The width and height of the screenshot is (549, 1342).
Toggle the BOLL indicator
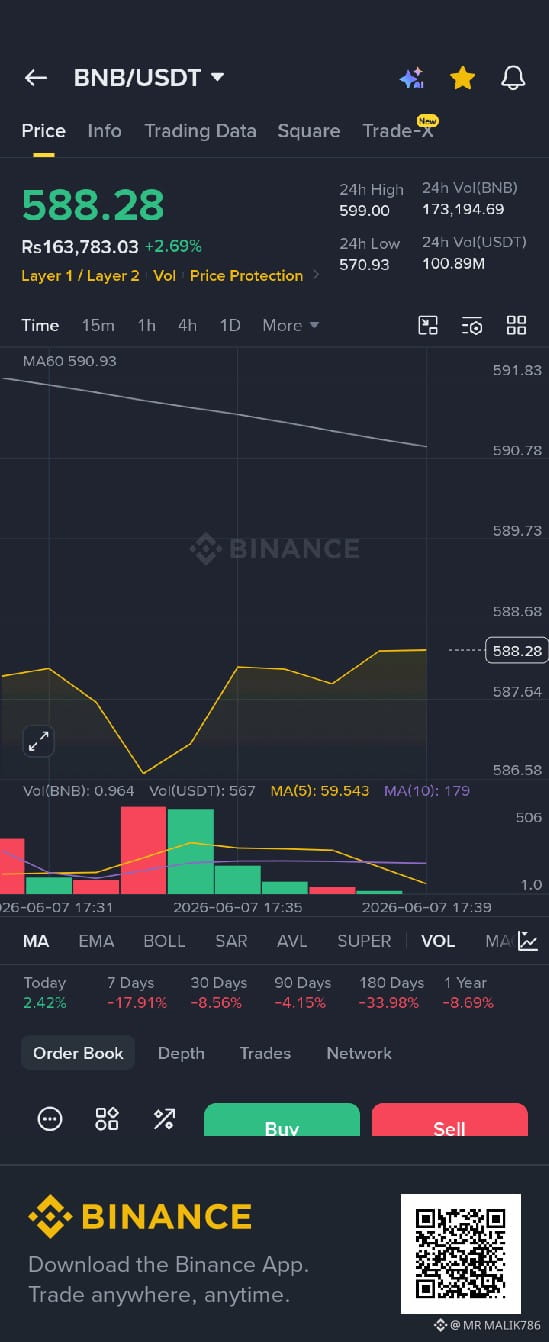[164, 941]
